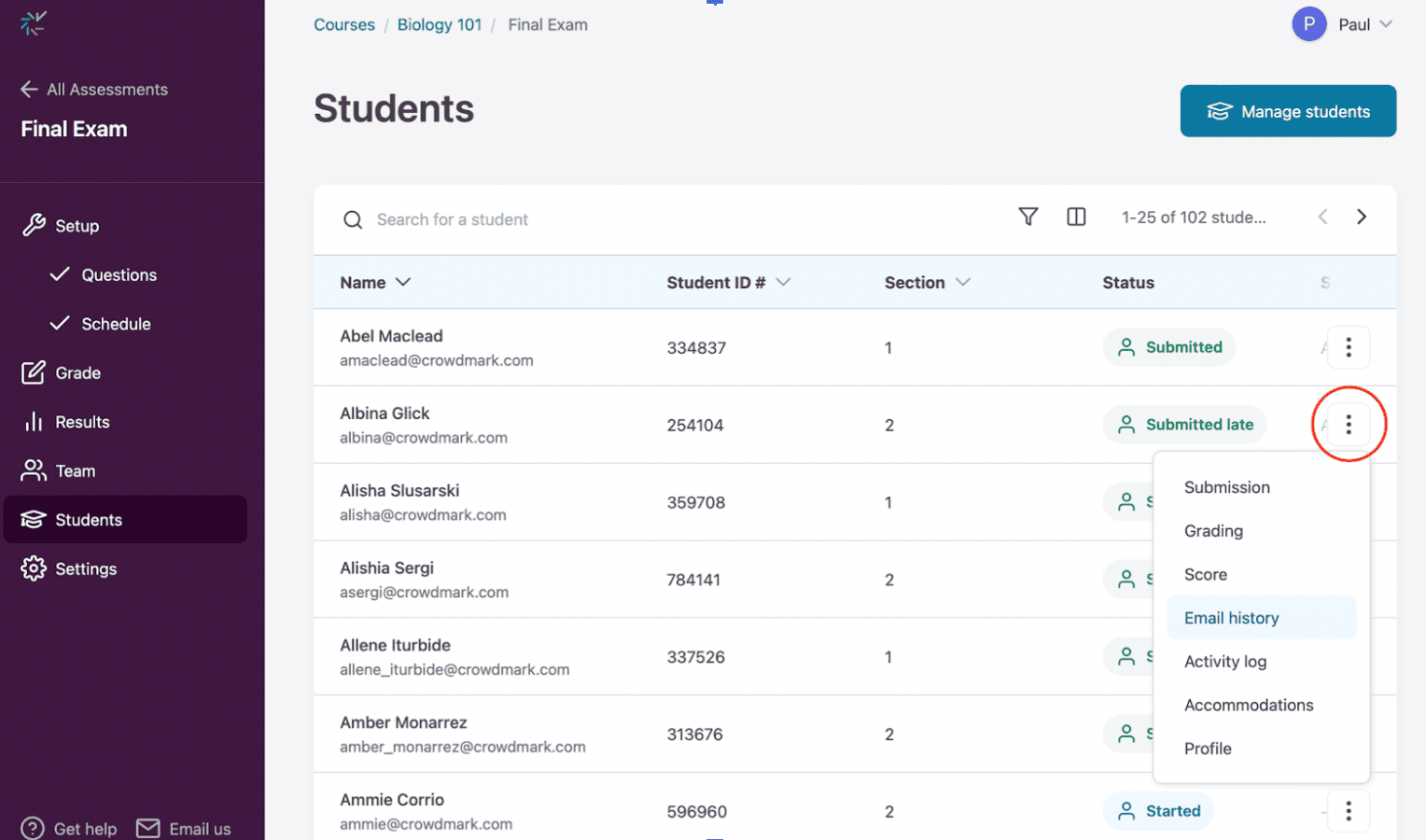Expand the Section column sort chevron
The image size is (1426, 840).
(x=962, y=282)
